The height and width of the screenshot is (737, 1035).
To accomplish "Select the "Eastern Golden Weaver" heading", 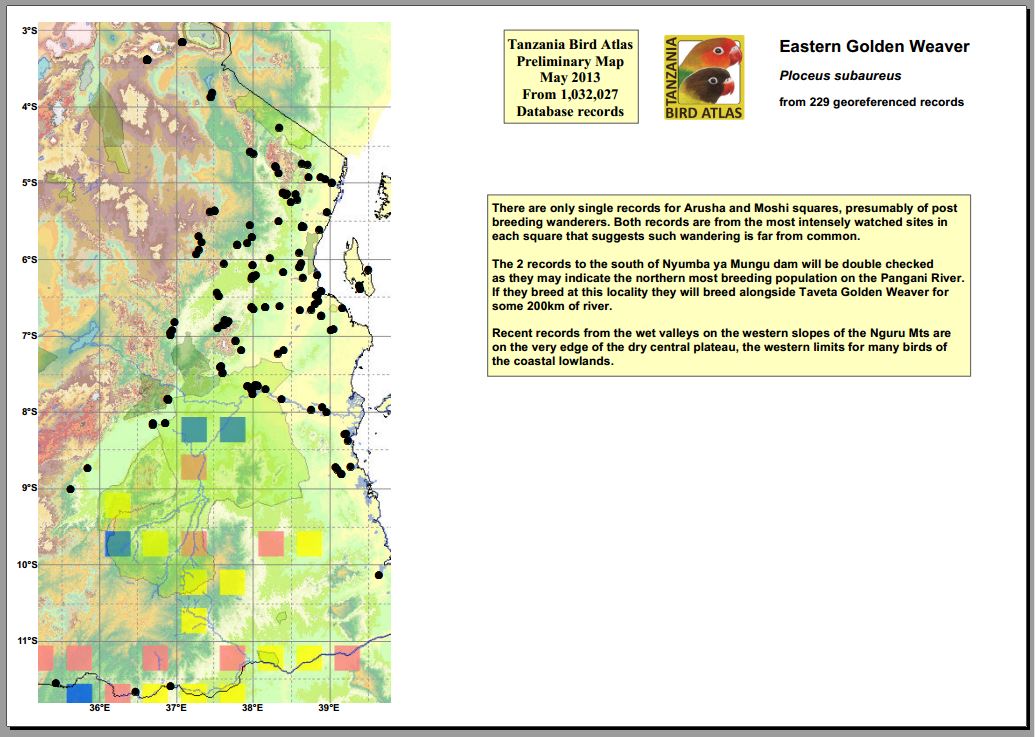I will 873,47.
